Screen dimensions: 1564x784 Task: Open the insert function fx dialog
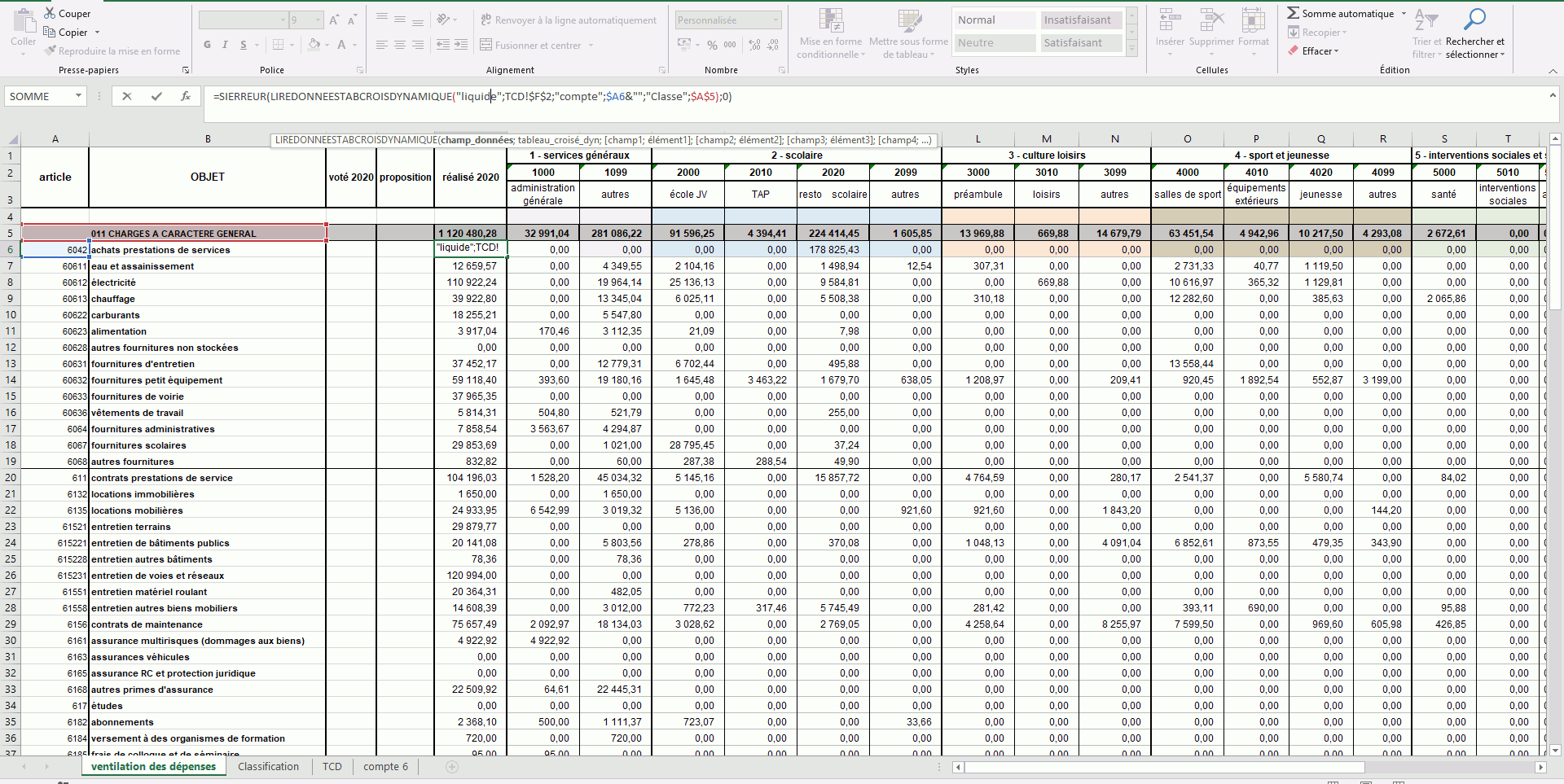186,96
